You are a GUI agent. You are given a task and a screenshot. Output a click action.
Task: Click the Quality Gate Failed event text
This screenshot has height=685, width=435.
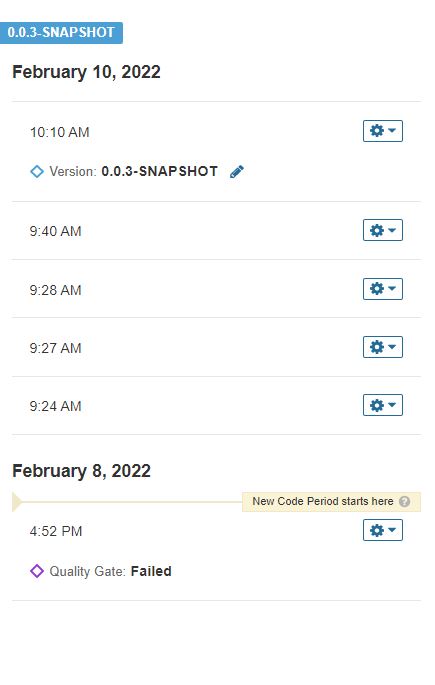tap(110, 571)
